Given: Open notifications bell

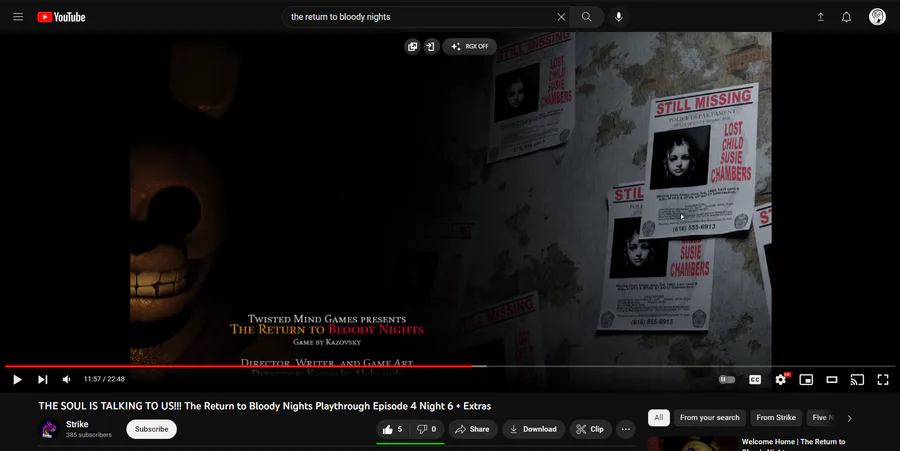Looking at the screenshot, I should click(847, 17).
